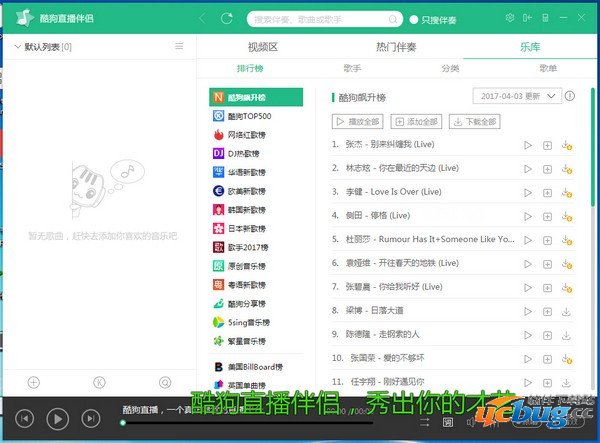
Task: Switch to the 热门伴奏 tab
Action: 397,46
